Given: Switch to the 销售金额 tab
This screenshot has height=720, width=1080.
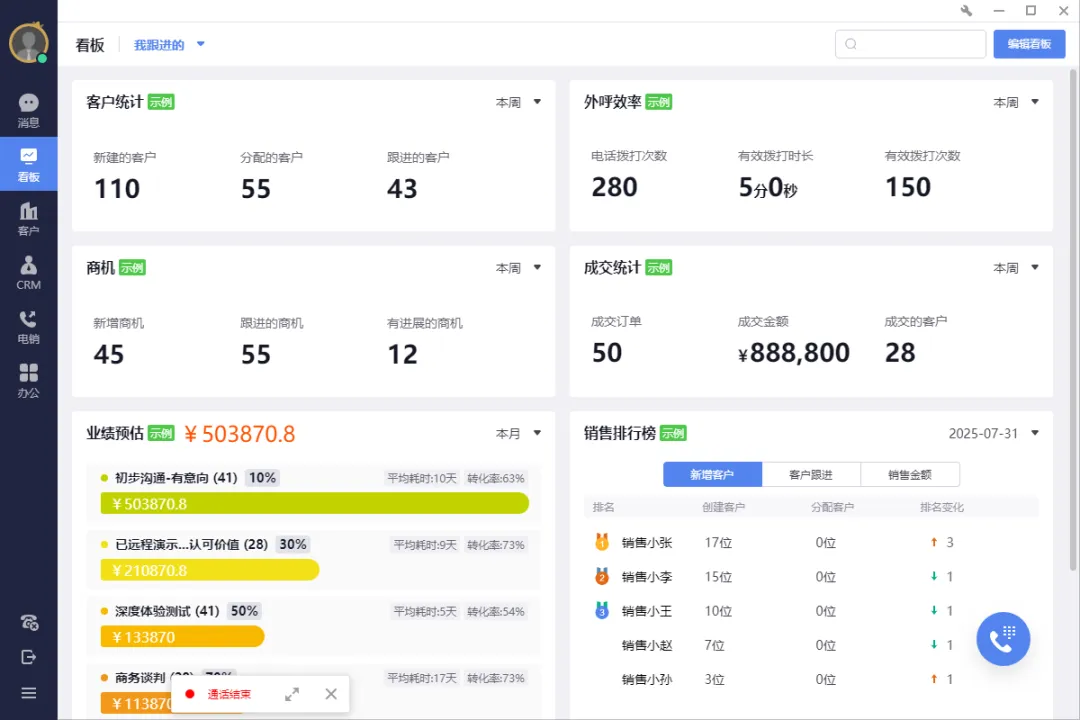Looking at the screenshot, I should 910,475.
